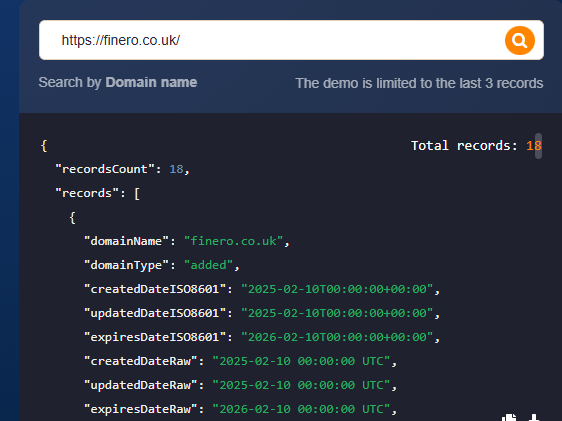Screen dimensions: 562x421
Task: Click the copy-to-clipboard icon under the JSON output
Action: tap(509, 417)
